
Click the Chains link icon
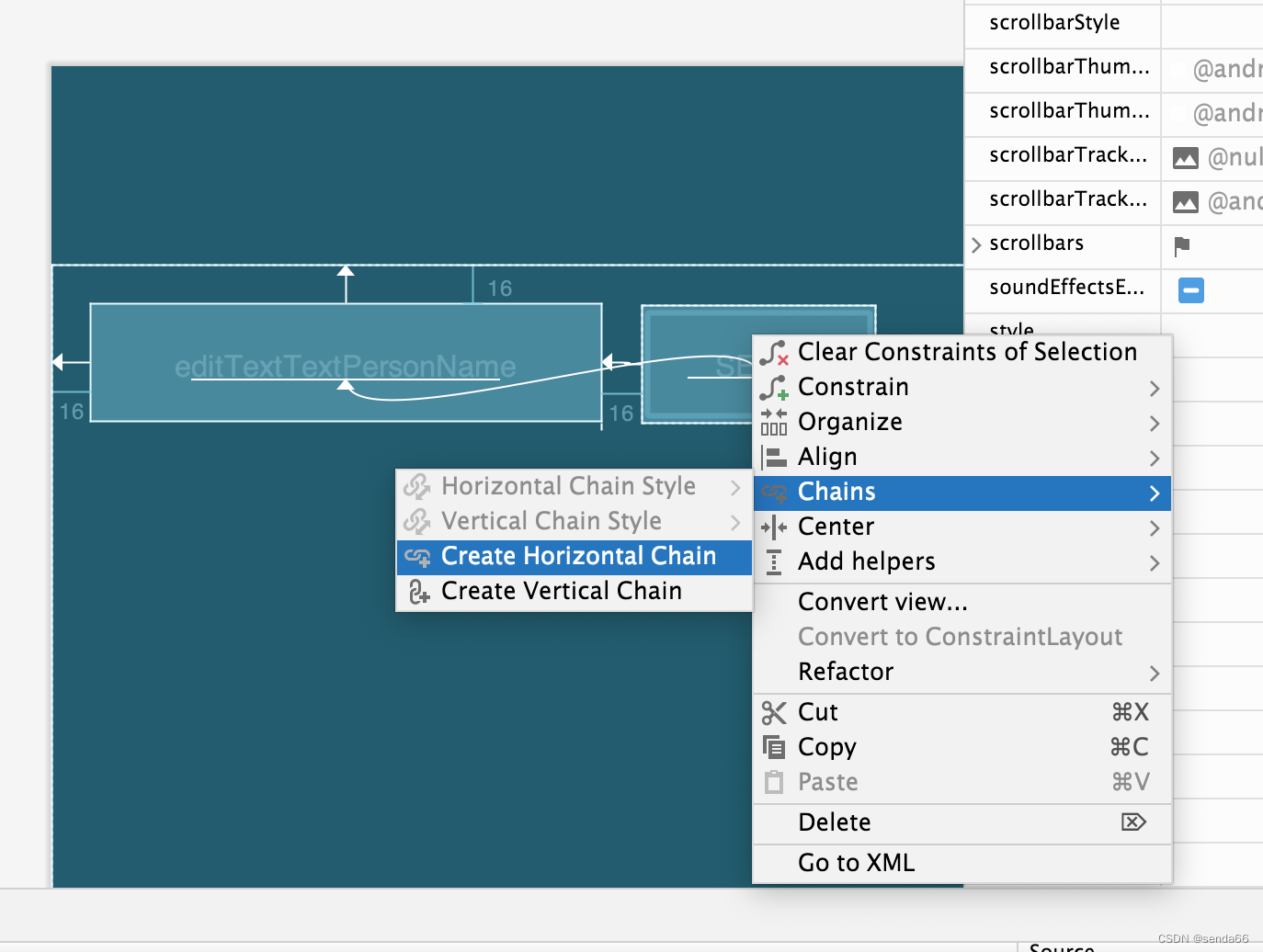pos(774,493)
